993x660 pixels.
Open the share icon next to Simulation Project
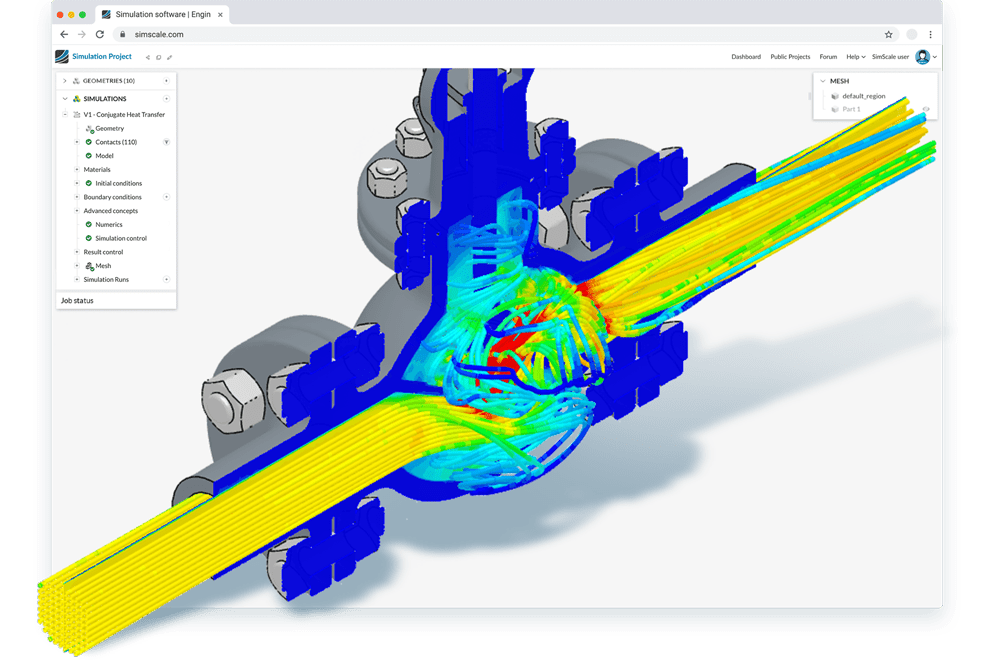click(146, 57)
